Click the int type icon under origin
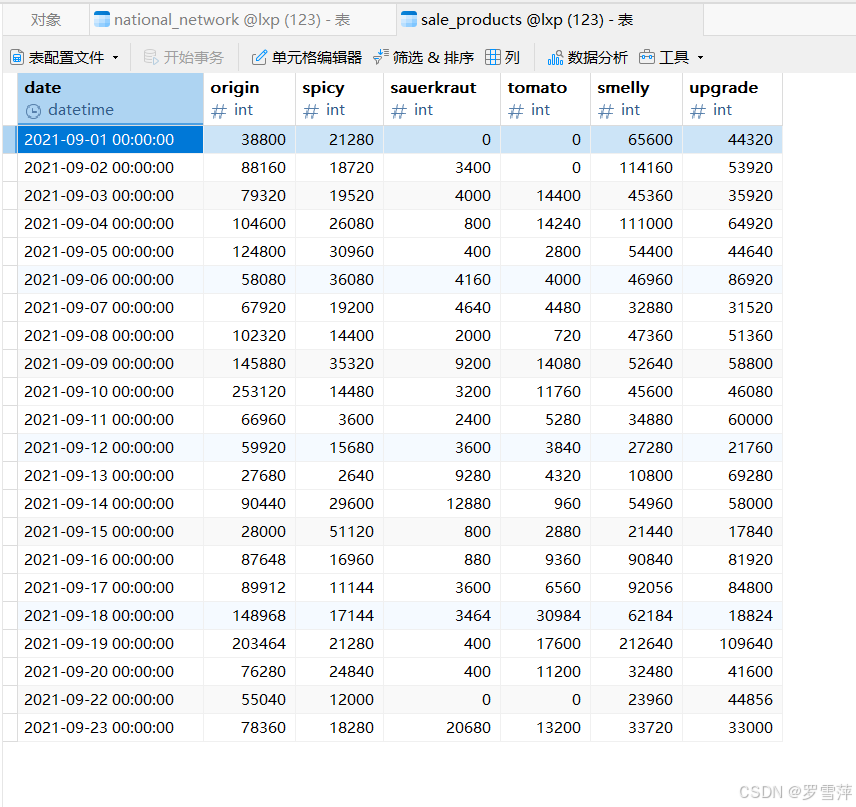Image resolution: width=856 pixels, height=807 pixels. 219,111
